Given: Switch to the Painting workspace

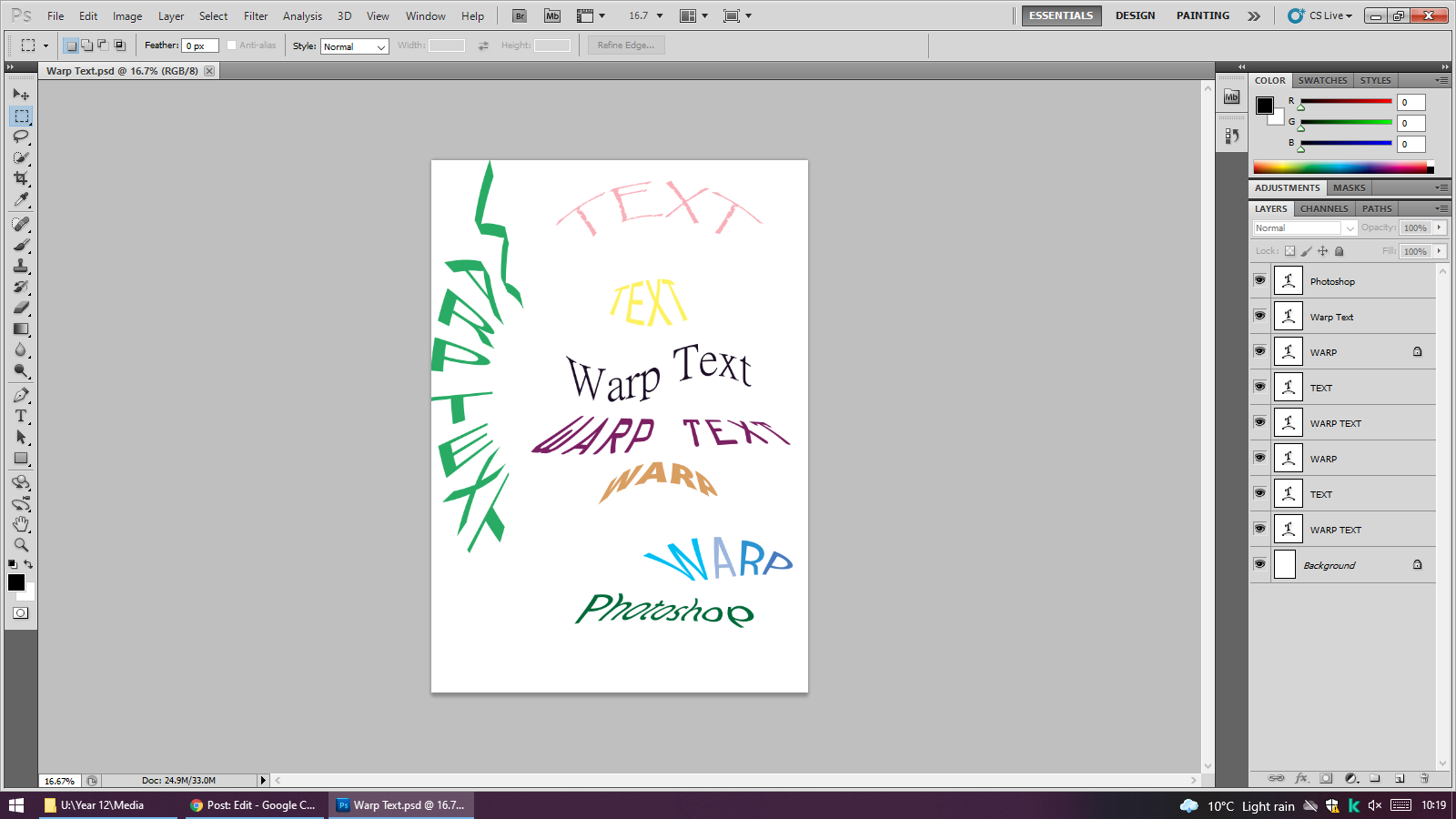Looking at the screenshot, I should click(1202, 15).
